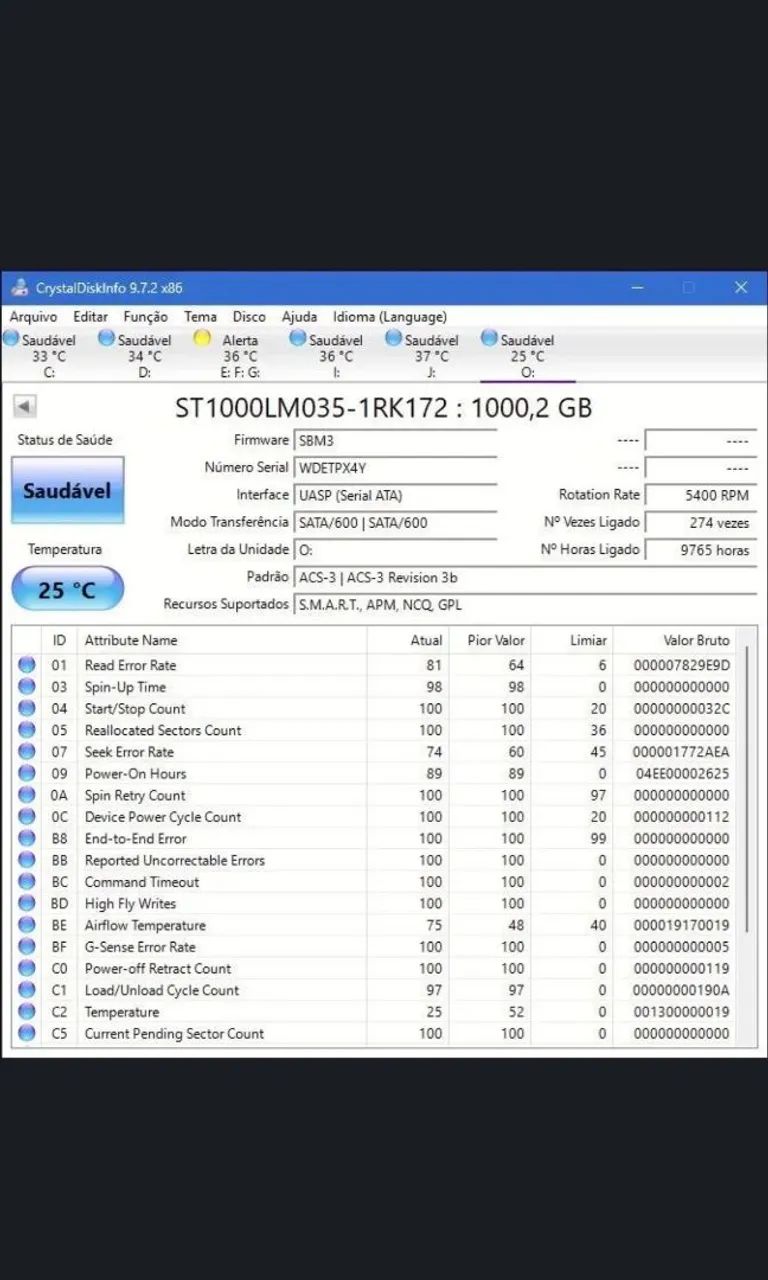The width and height of the screenshot is (768, 1280).
Task: Select the status orb for Spin Retry Count
Action: click(x=27, y=795)
